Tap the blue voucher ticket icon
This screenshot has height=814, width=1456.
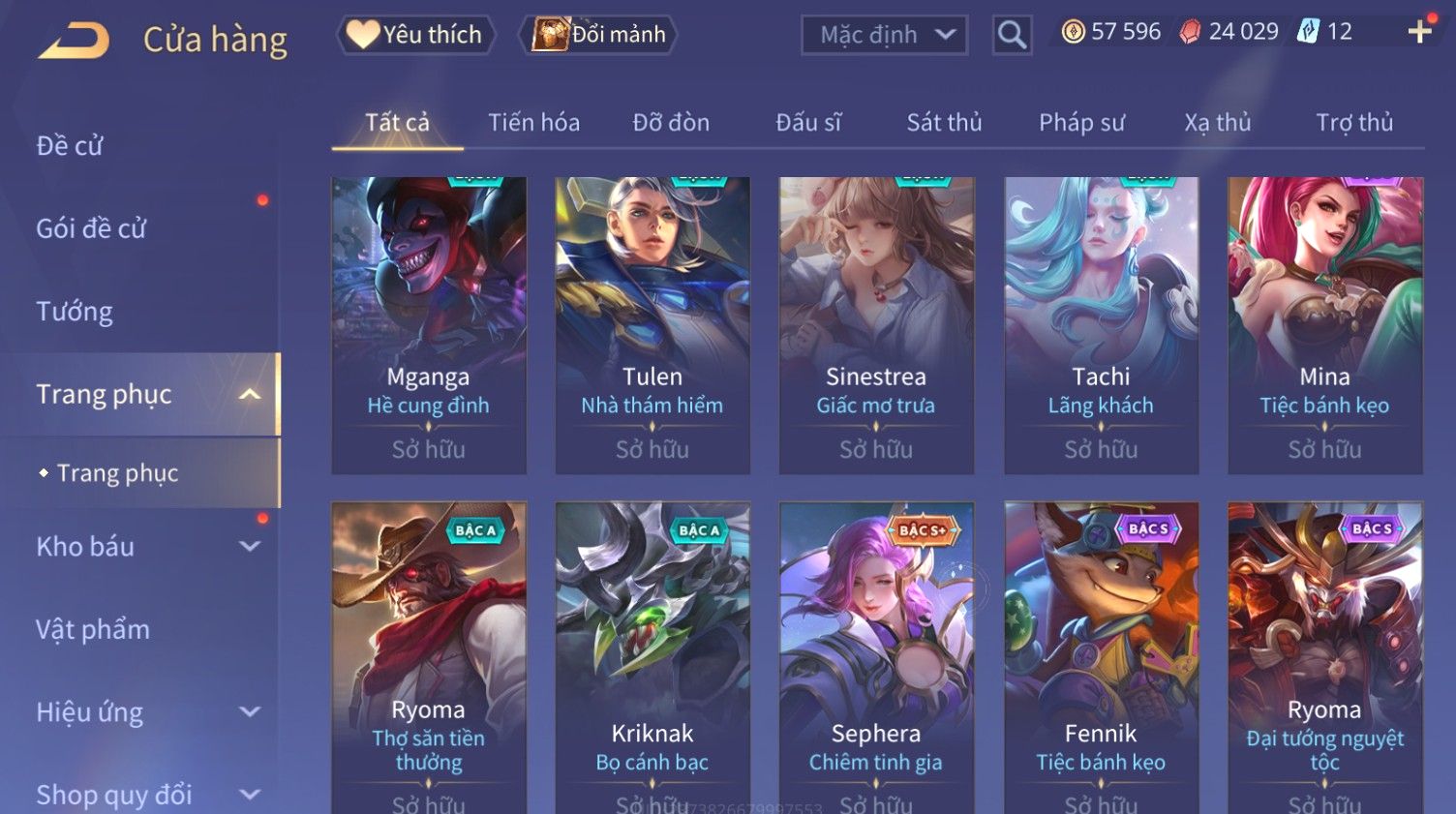[x=1308, y=31]
